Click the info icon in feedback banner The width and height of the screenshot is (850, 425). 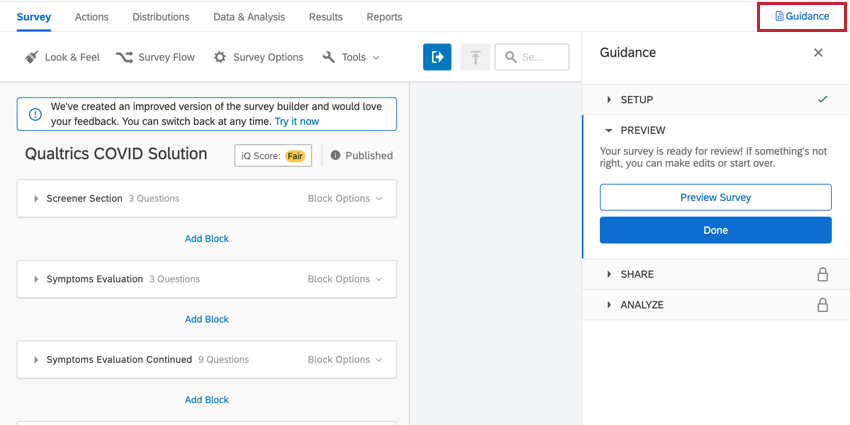click(x=35, y=114)
